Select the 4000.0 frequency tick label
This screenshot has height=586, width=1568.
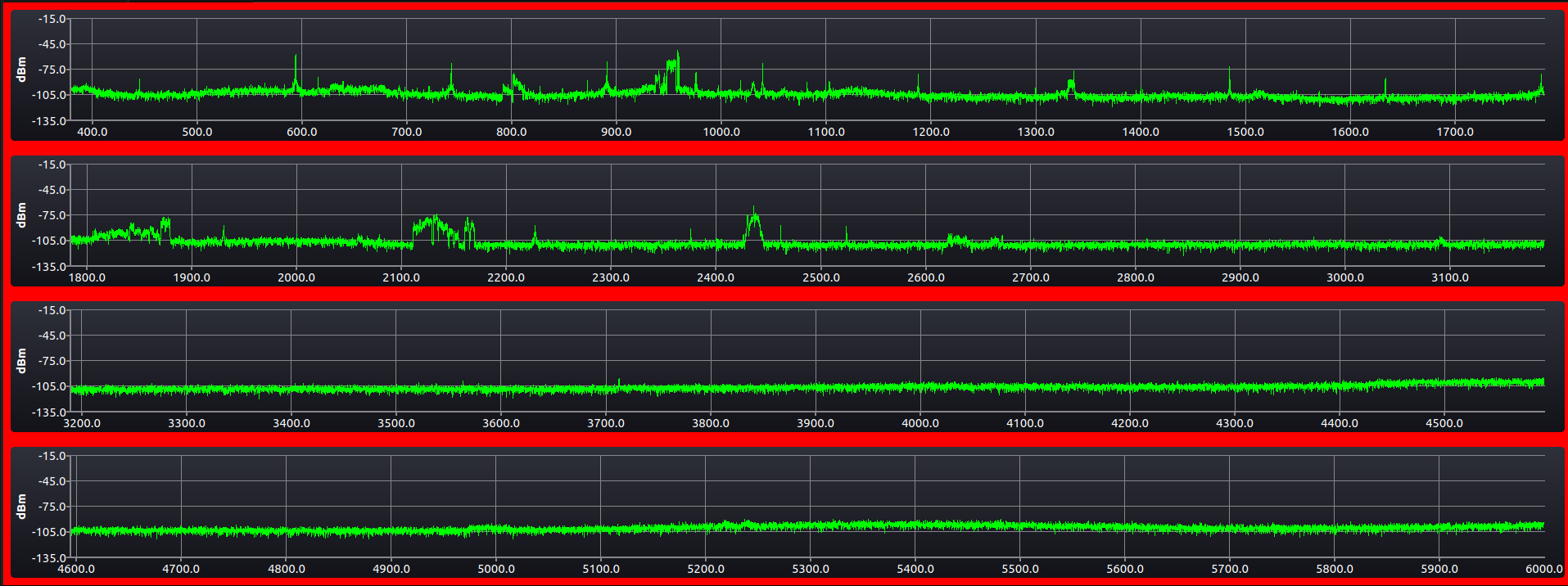[920, 423]
